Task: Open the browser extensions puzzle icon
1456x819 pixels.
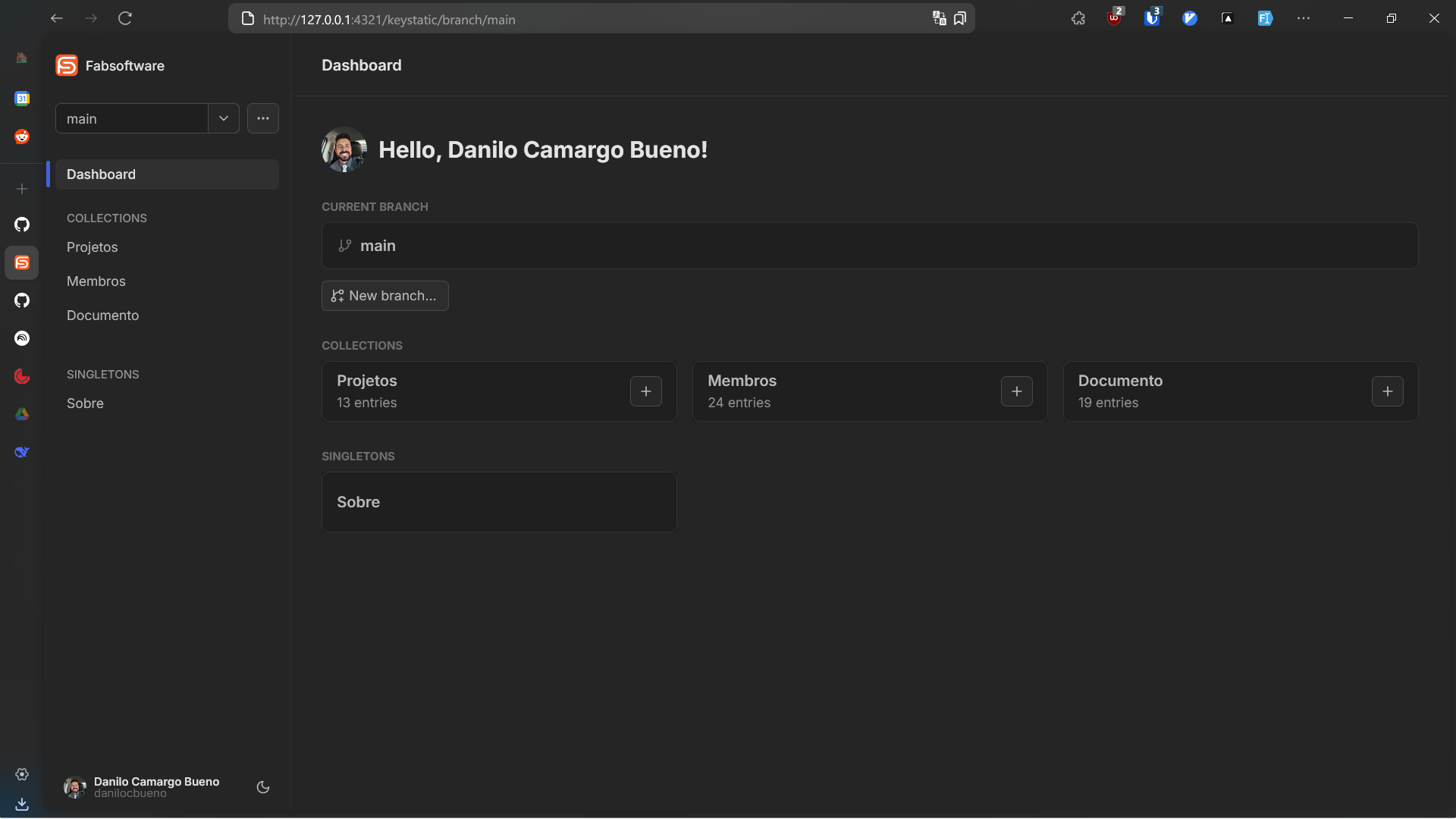Action: click(x=1078, y=19)
